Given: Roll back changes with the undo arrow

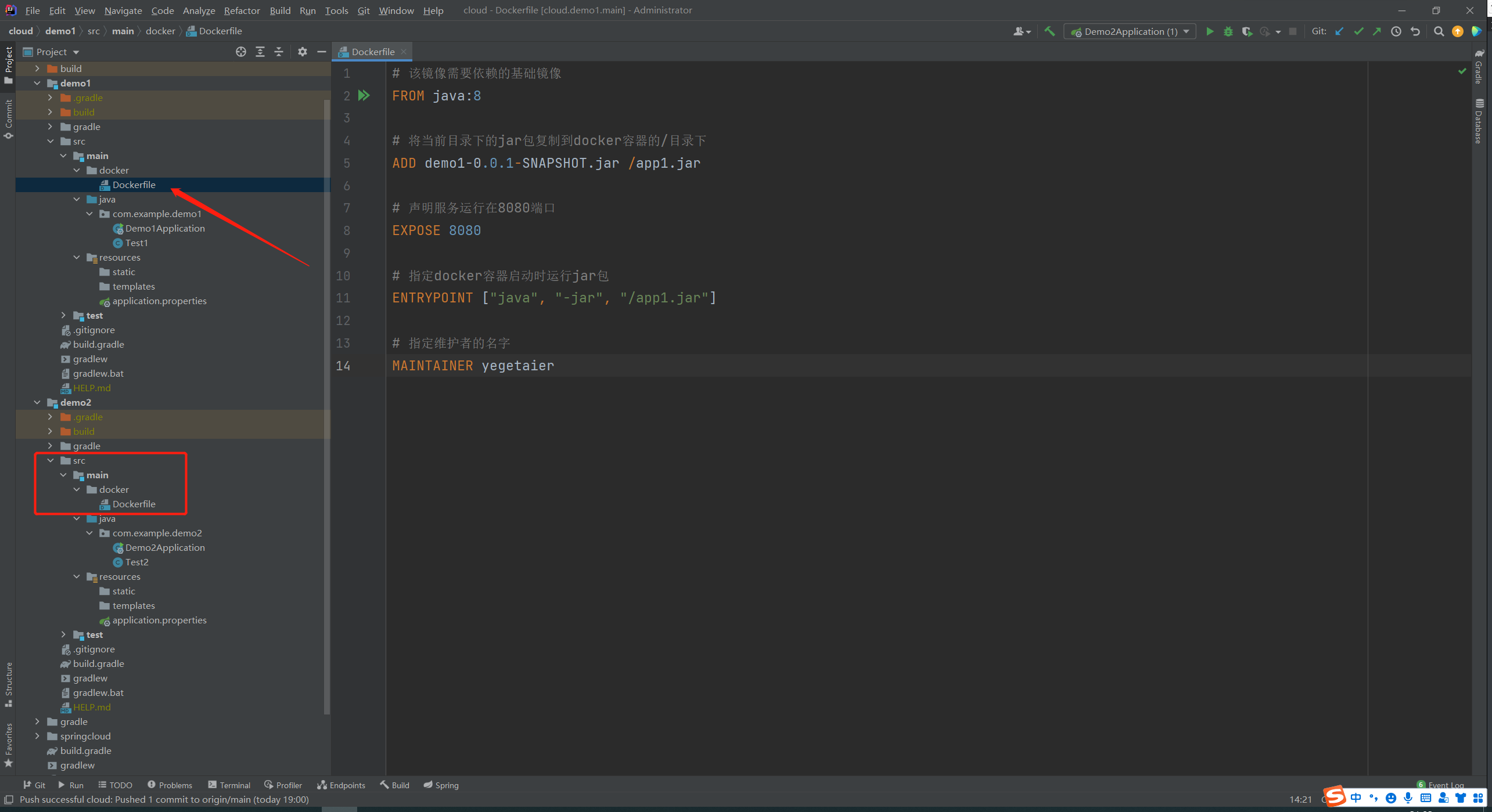Looking at the screenshot, I should tap(1415, 31).
